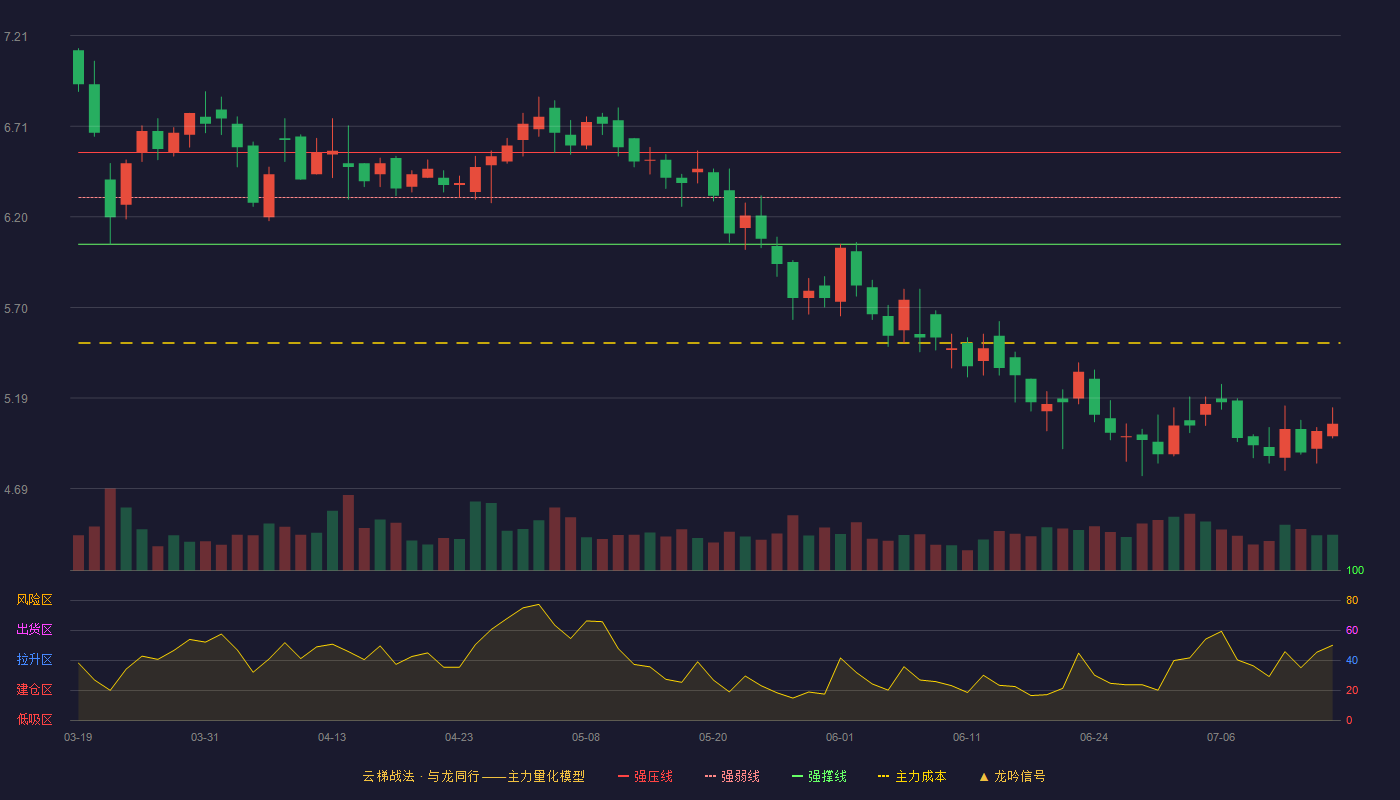Select the 拉升区 zone label
This screenshot has width=1400, height=800.
click(x=34, y=660)
